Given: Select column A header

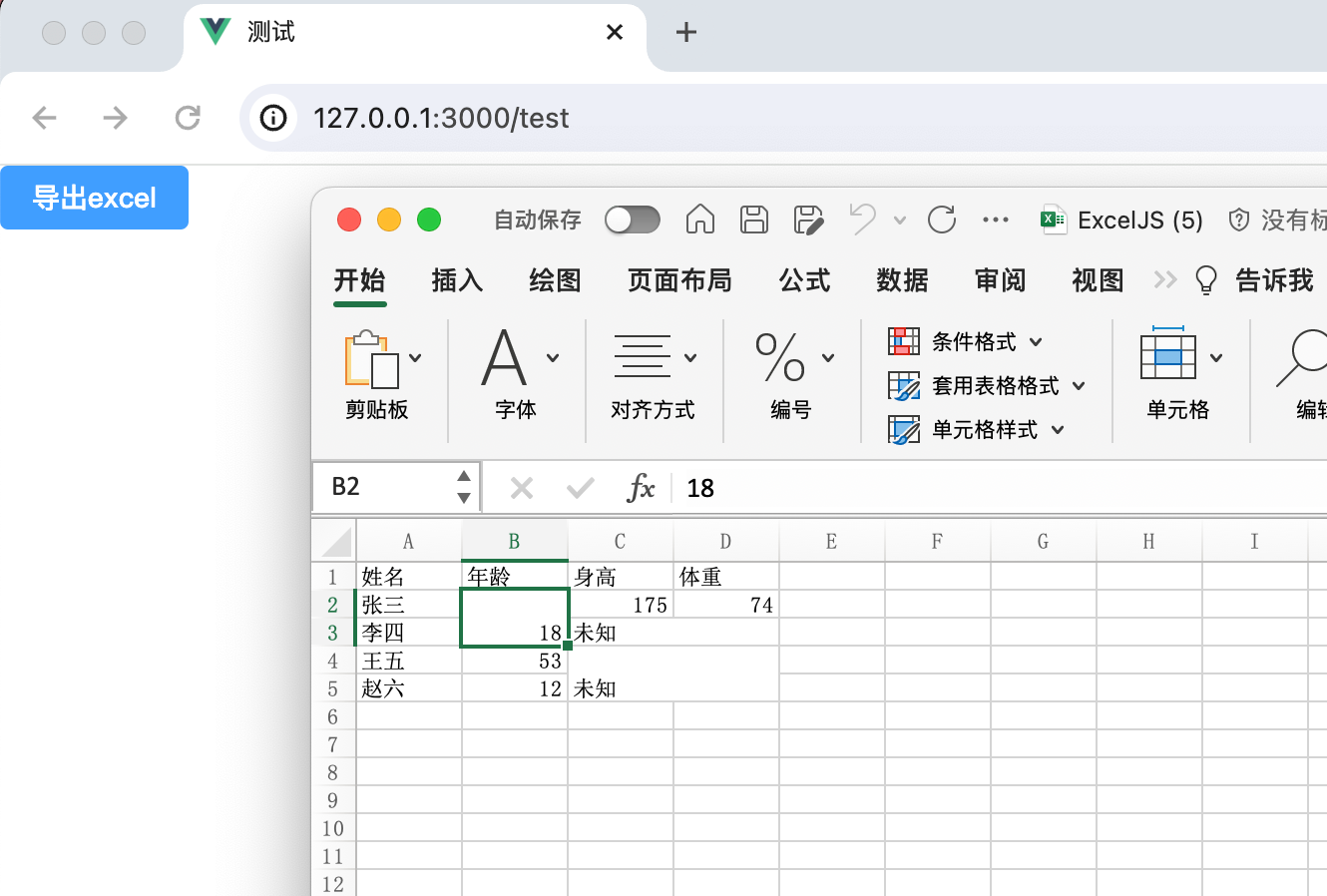Looking at the screenshot, I should pyautogui.click(x=408, y=542).
